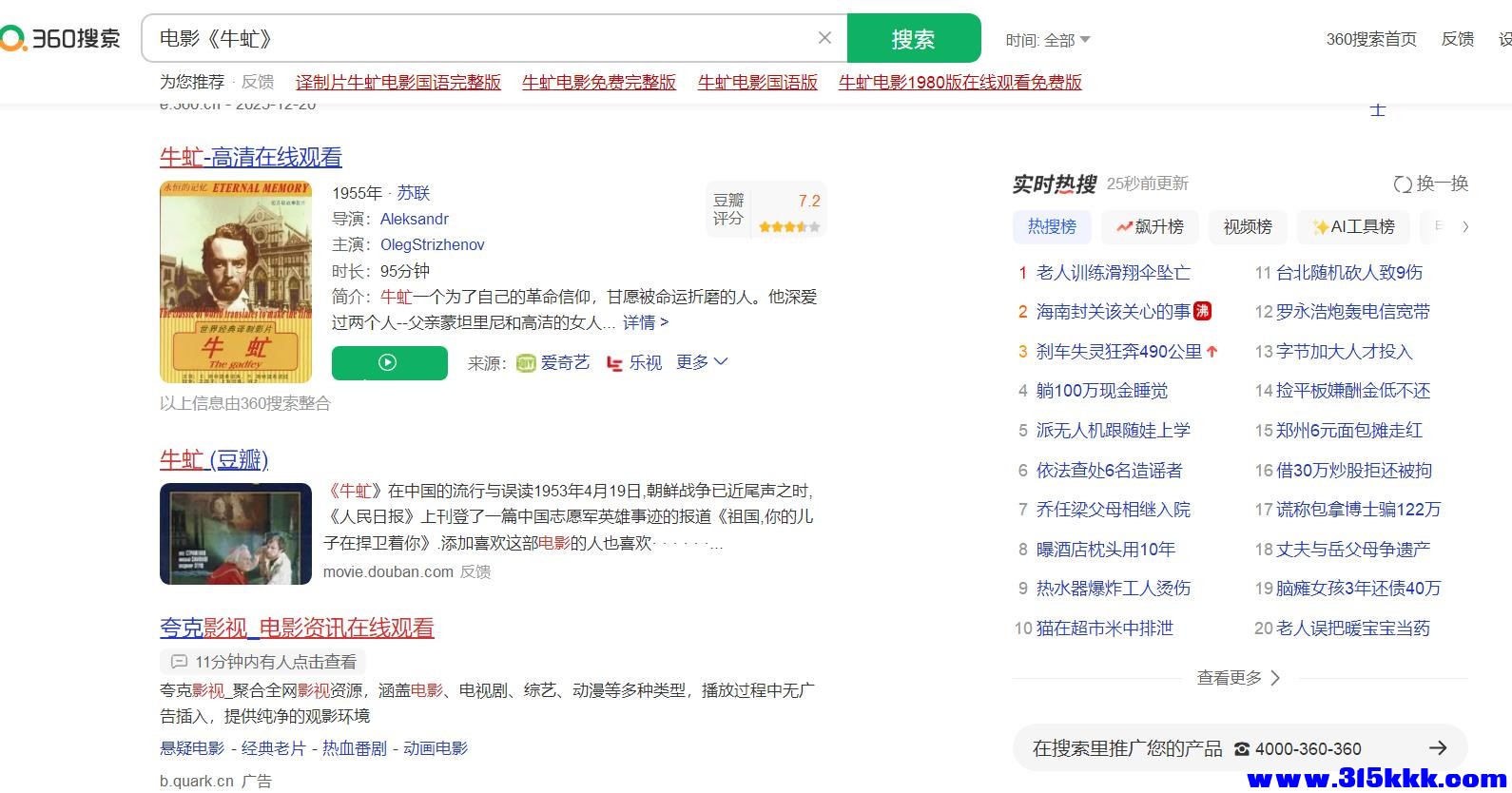The height and width of the screenshot is (793, 1512).
Task: Select the 视频榜 tab
Action: click(1248, 226)
